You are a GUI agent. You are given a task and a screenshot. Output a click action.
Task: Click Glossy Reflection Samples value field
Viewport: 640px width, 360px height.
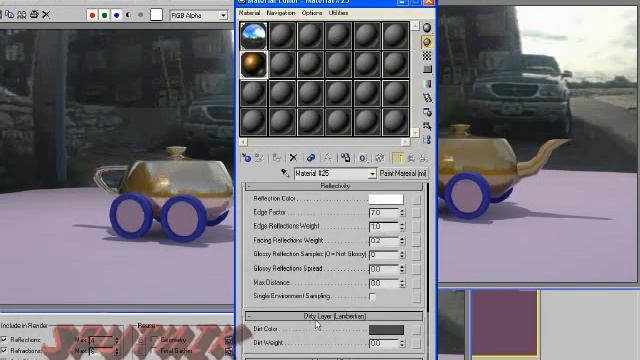click(x=384, y=255)
